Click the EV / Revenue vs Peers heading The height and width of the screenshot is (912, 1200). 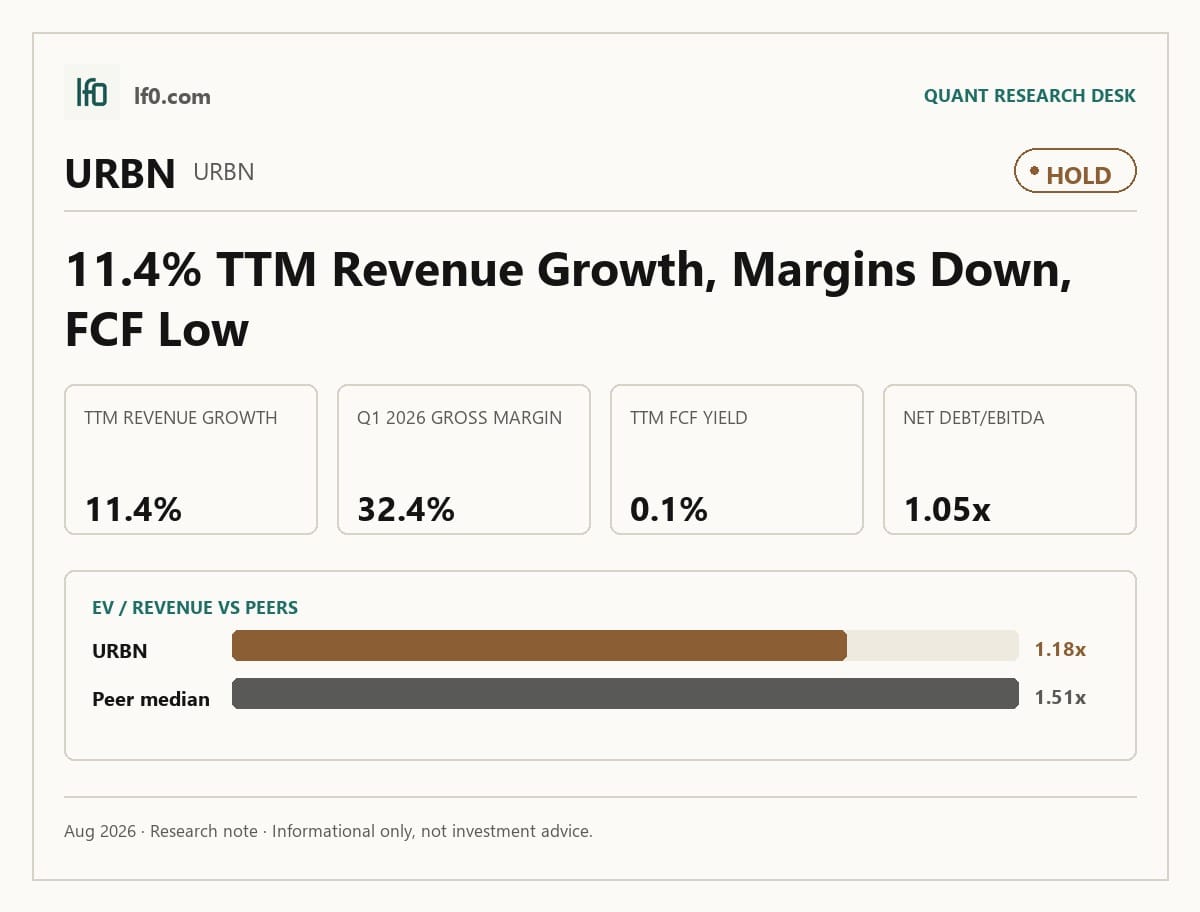click(x=195, y=607)
